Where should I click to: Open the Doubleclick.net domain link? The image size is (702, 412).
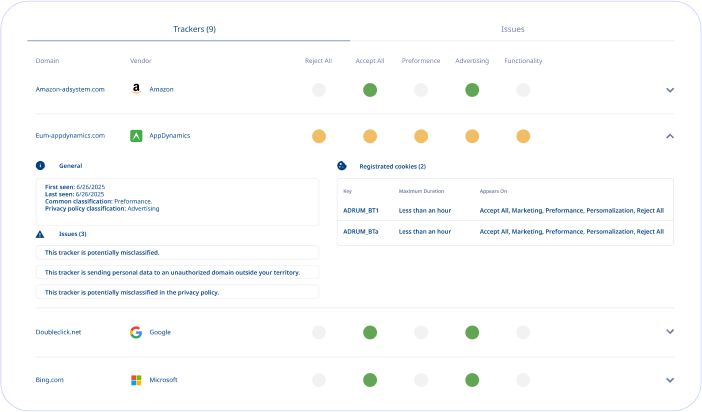pyautogui.click(x=58, y=332)
